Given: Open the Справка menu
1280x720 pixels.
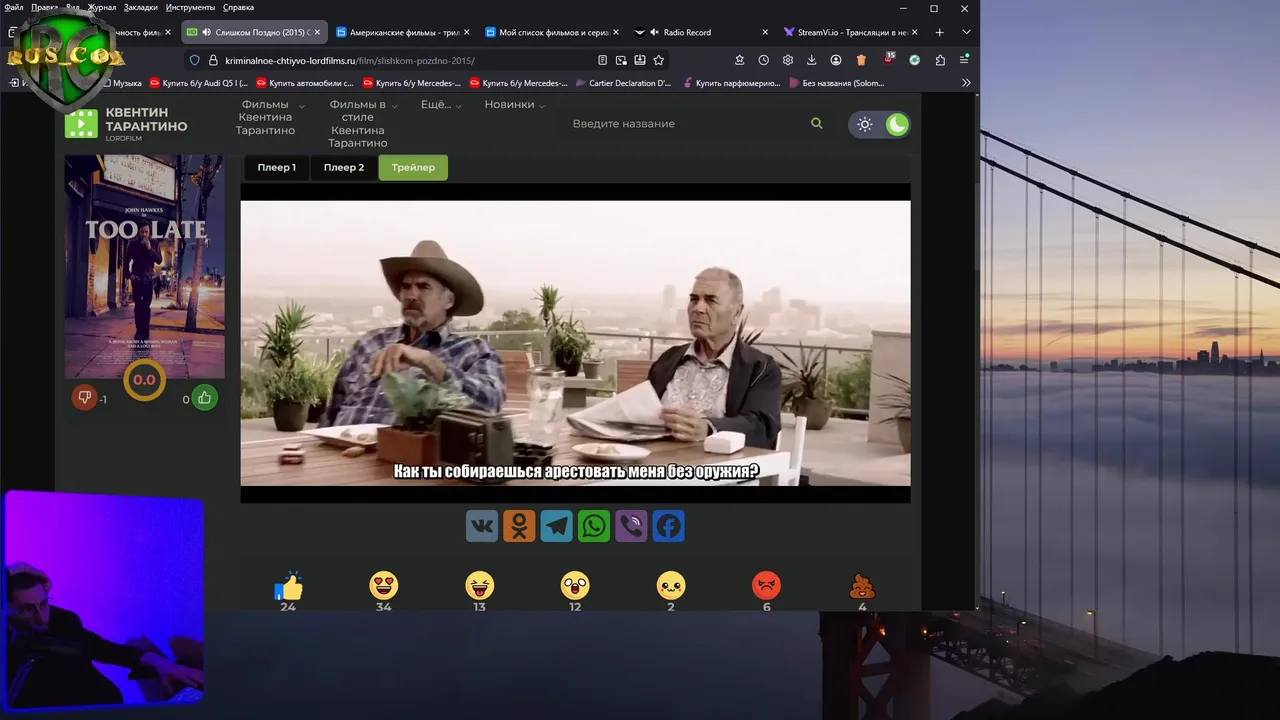Looking at the screenshot, I should pyautogui.click(x=238, y=7).
